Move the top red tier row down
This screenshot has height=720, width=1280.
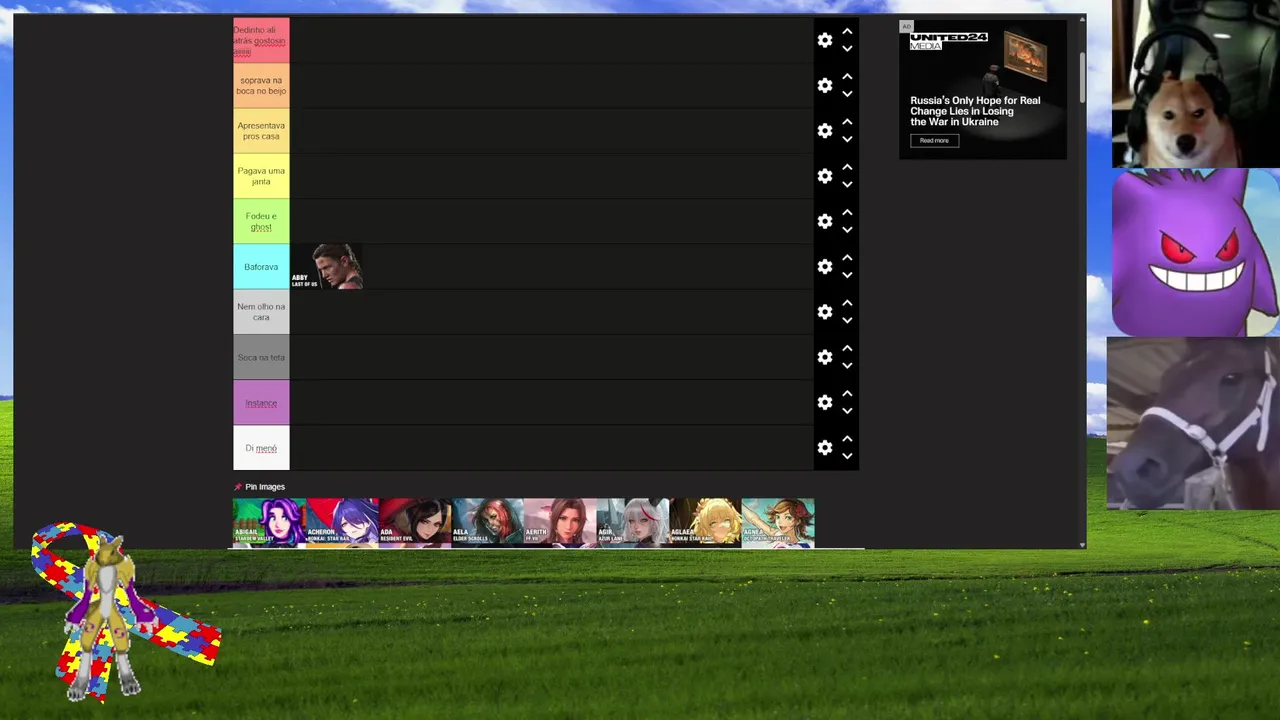(847, 48)
